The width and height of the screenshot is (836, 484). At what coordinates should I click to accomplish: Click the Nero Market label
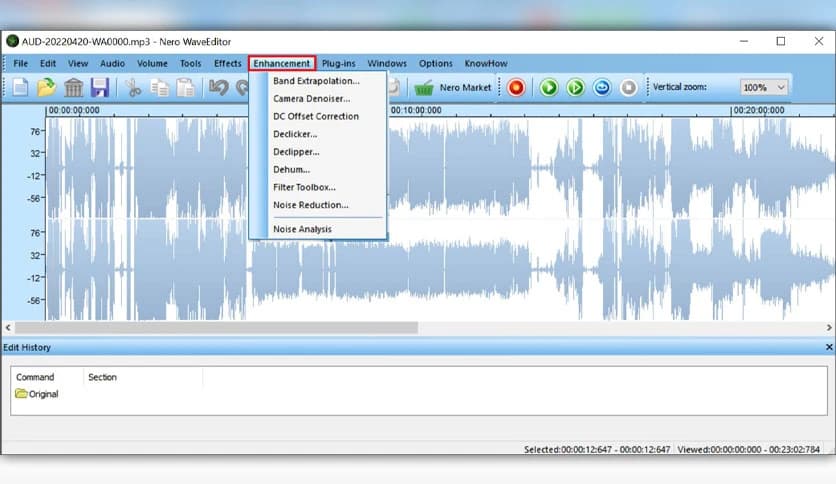tap(465, 87)
